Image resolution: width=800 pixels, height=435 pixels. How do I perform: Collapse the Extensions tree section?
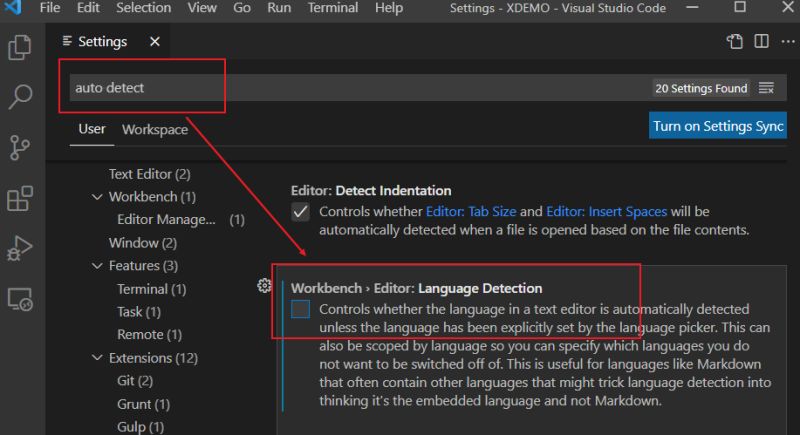coord(97,358)
